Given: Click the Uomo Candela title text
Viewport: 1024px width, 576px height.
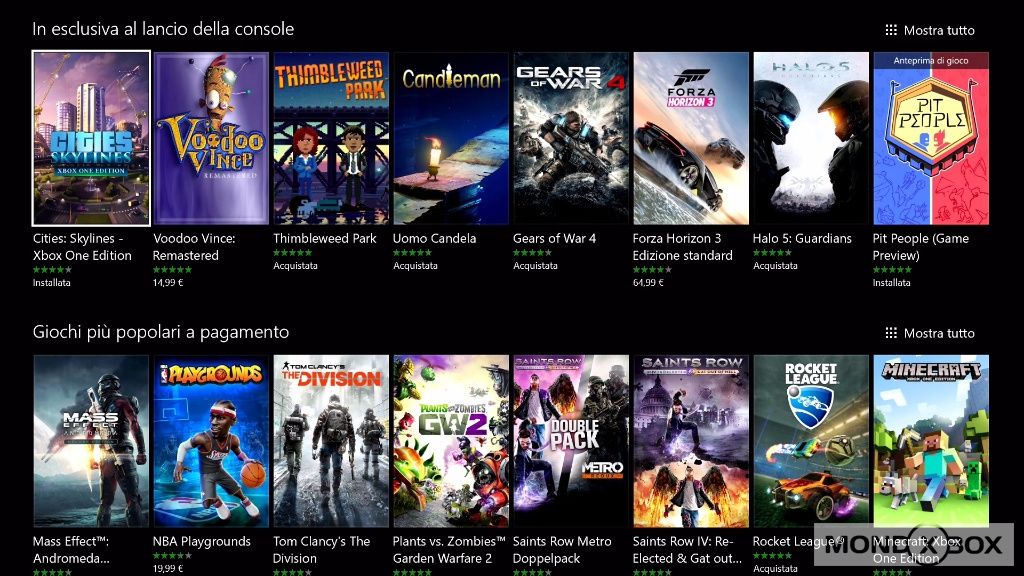Looking at the screenshot, I should pyautogui.click(x=434, y=238).
